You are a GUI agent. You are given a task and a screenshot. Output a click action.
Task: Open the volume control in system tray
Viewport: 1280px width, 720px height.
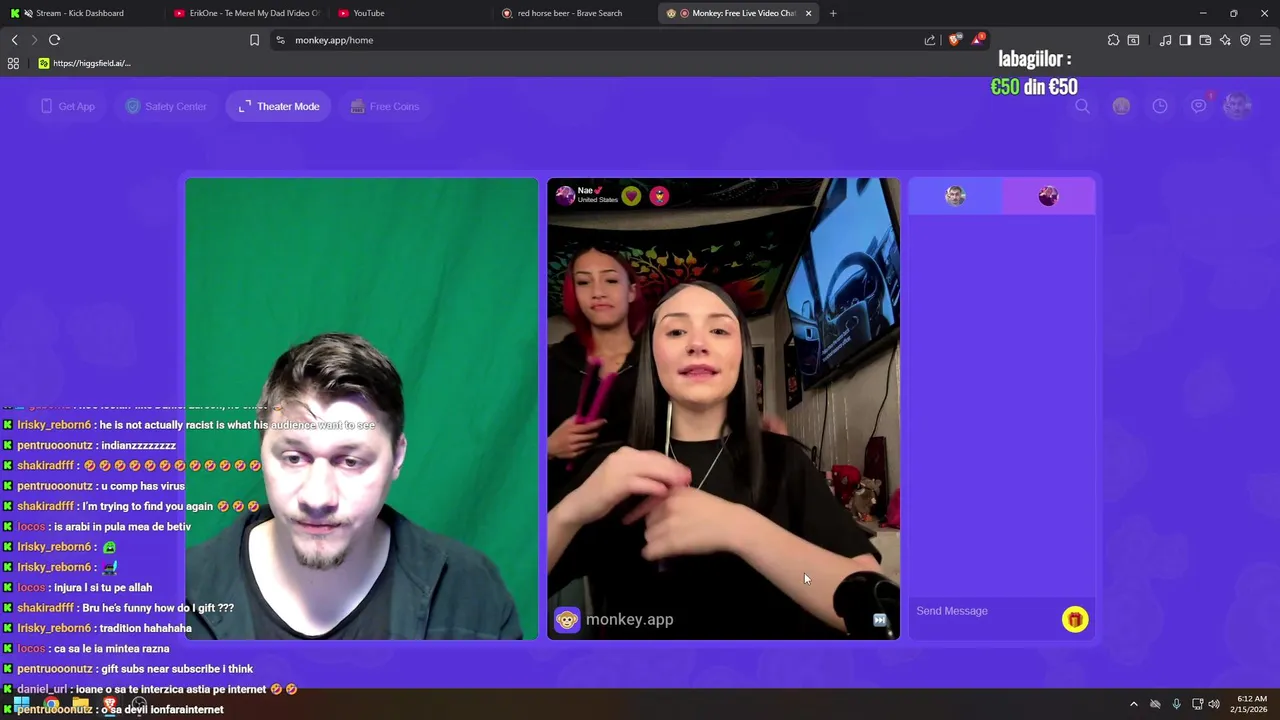click(1214, 704)
